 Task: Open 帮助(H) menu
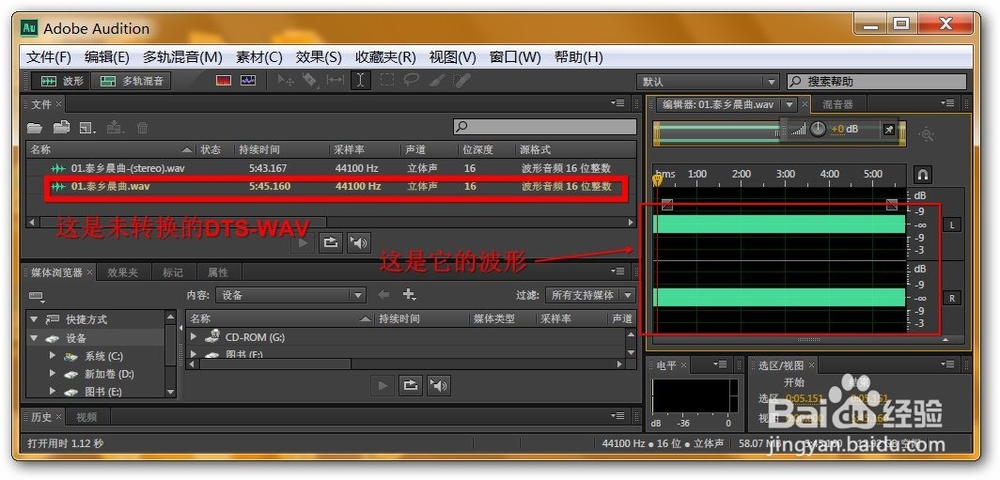click(578, 57)
